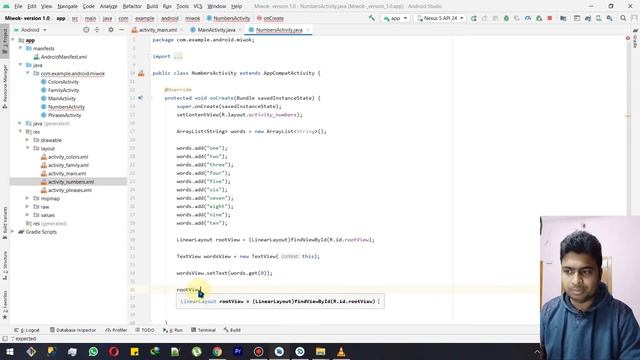
Task: Open the Terminal tool window
Action: coord(203,330)
